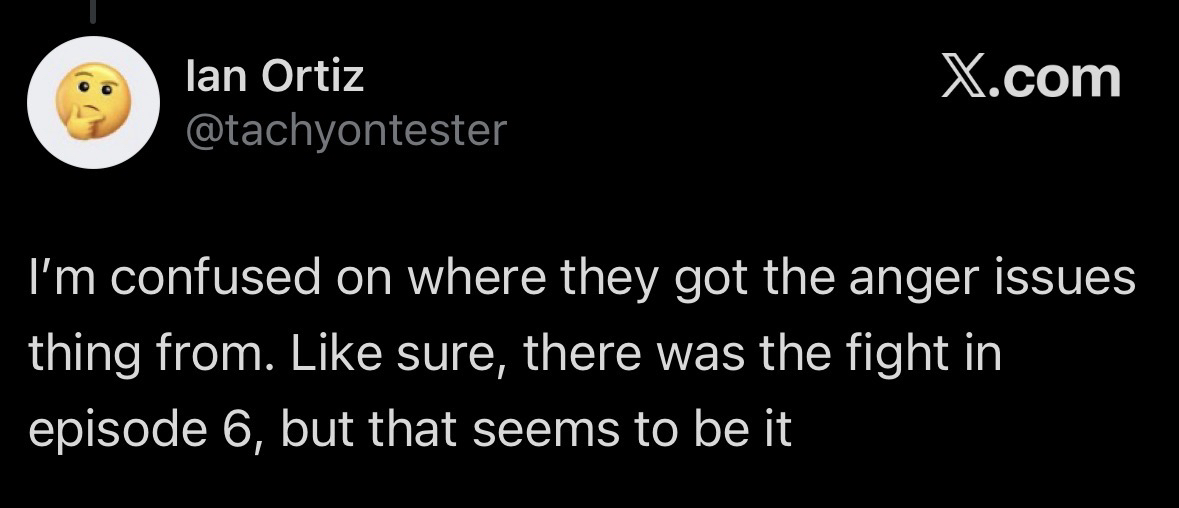Click the @tachyontester handle

tap(346, 129)
